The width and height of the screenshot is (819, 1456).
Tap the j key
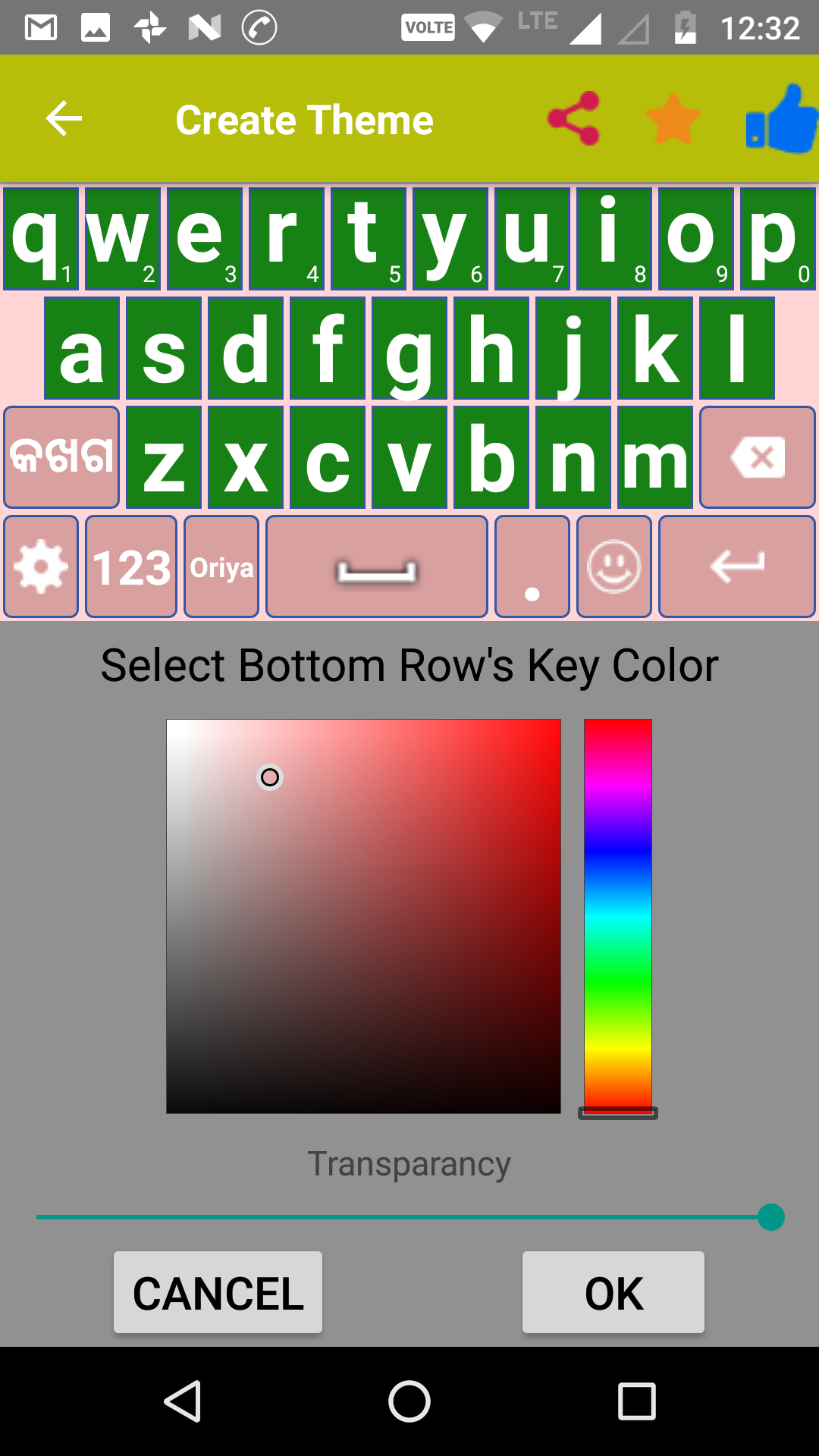click(x=573, y=348)
